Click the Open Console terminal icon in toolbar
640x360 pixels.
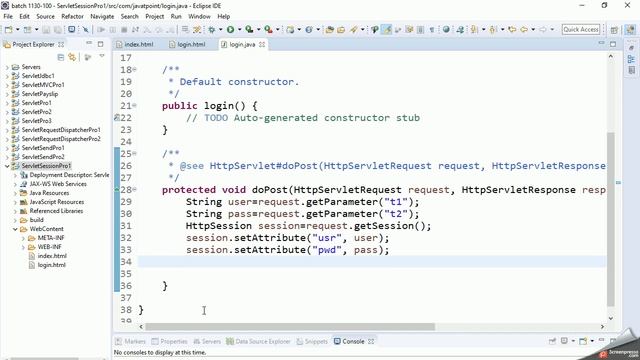pos(71,29)
